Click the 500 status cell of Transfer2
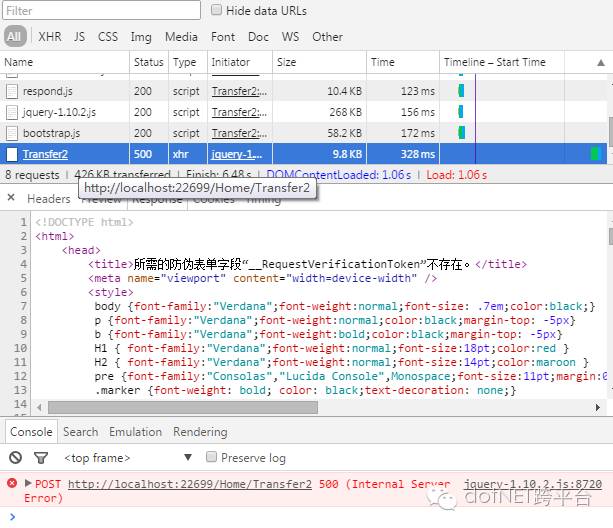 pos(149,154)
